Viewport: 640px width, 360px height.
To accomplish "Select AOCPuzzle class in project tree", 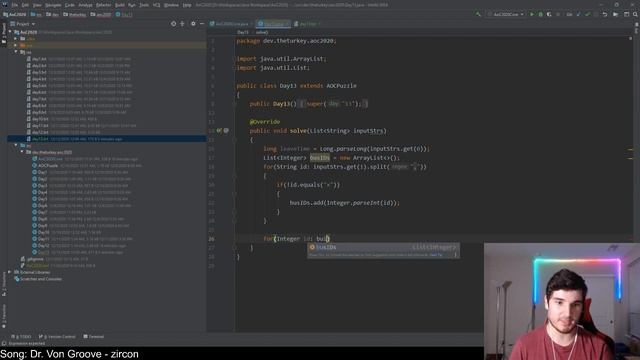I will click(x=48, y=165).
